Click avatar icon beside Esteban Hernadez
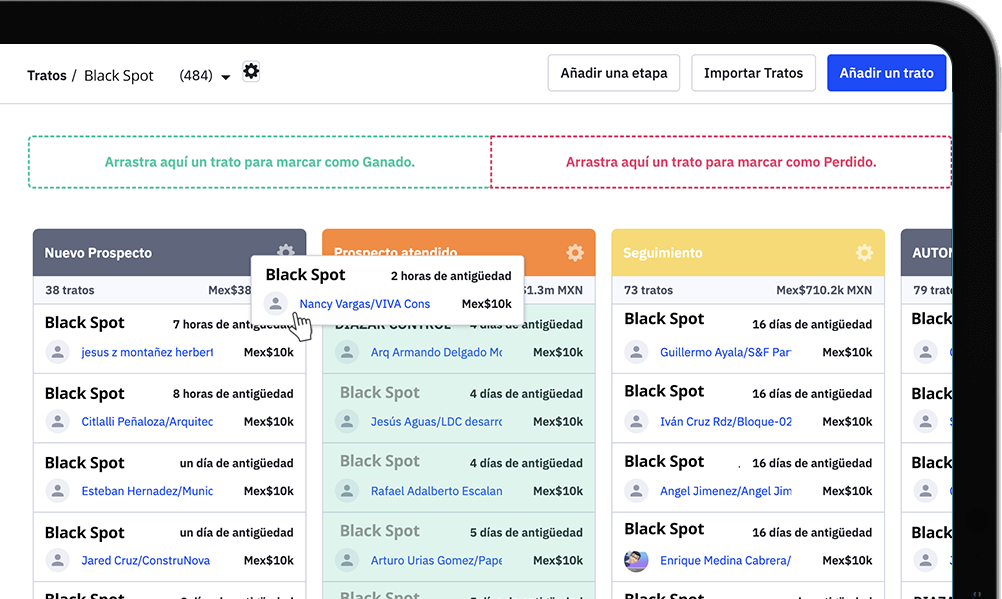1002x599 pixels. (x=58, y=491)
